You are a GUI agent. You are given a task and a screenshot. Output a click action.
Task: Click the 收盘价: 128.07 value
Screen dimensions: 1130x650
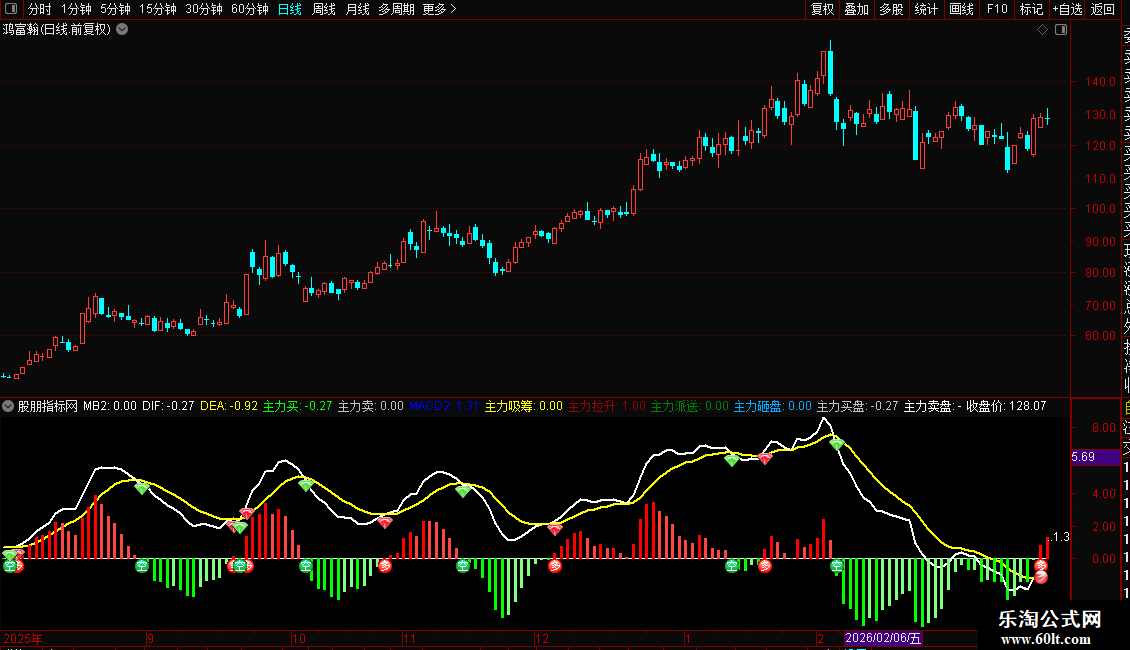(x=1006, y=406)
